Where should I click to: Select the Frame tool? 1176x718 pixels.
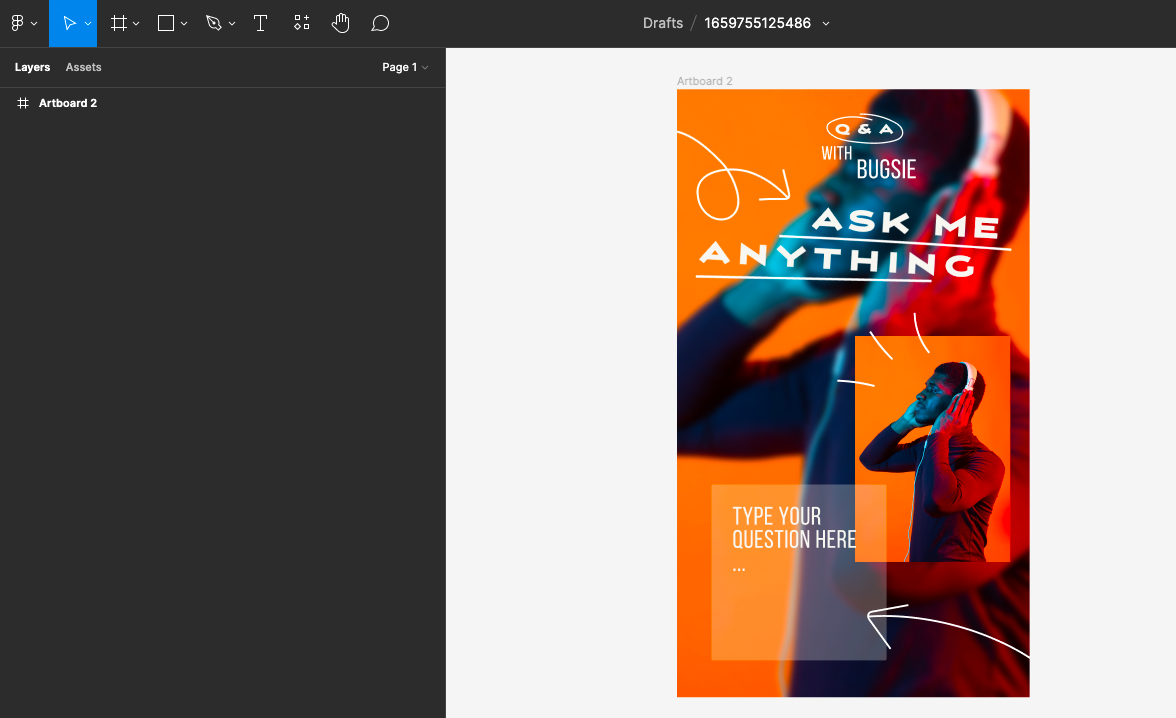click(x=119, y=23)
